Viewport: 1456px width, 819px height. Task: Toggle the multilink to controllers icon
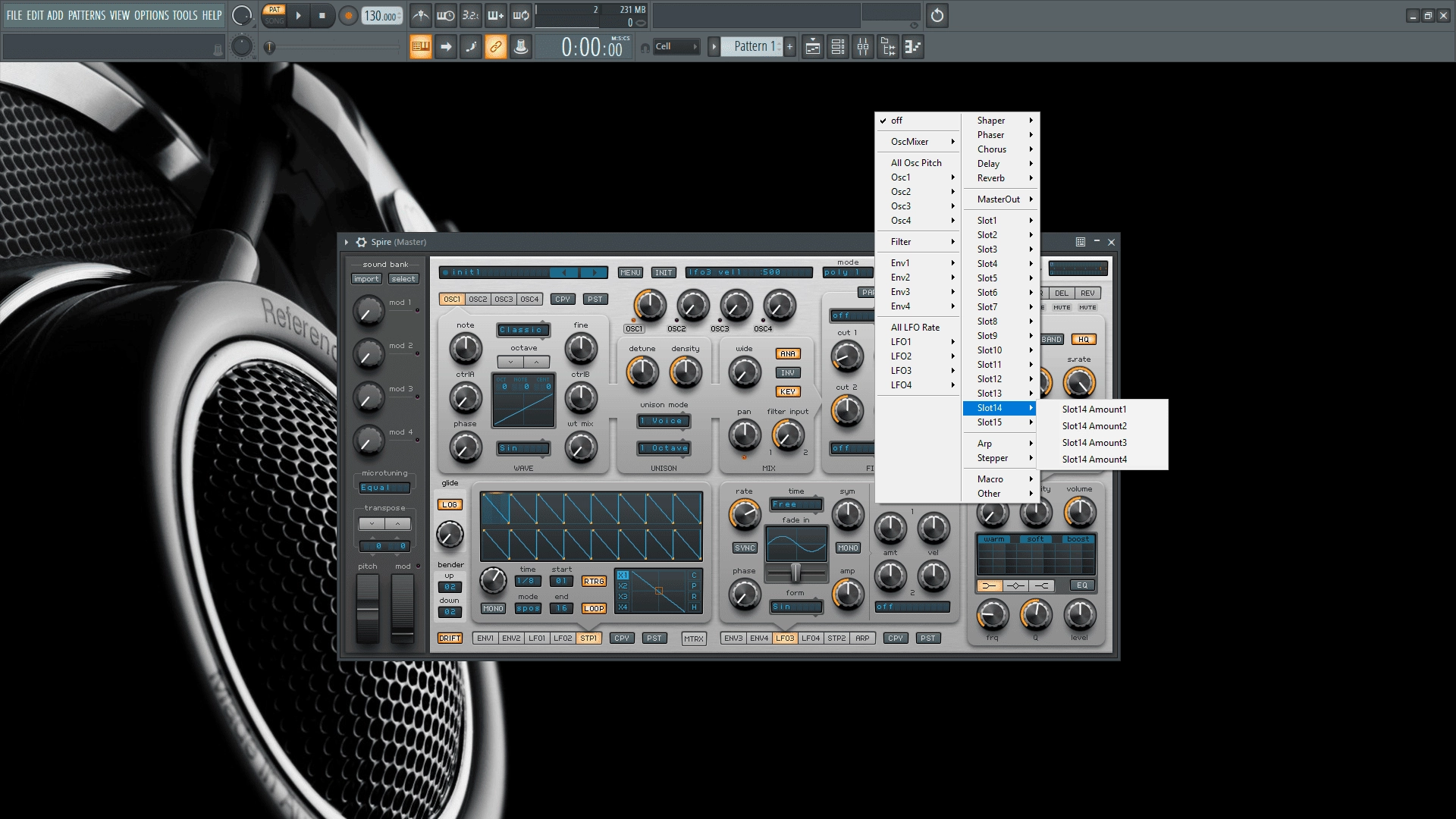[x=496, y=47]
